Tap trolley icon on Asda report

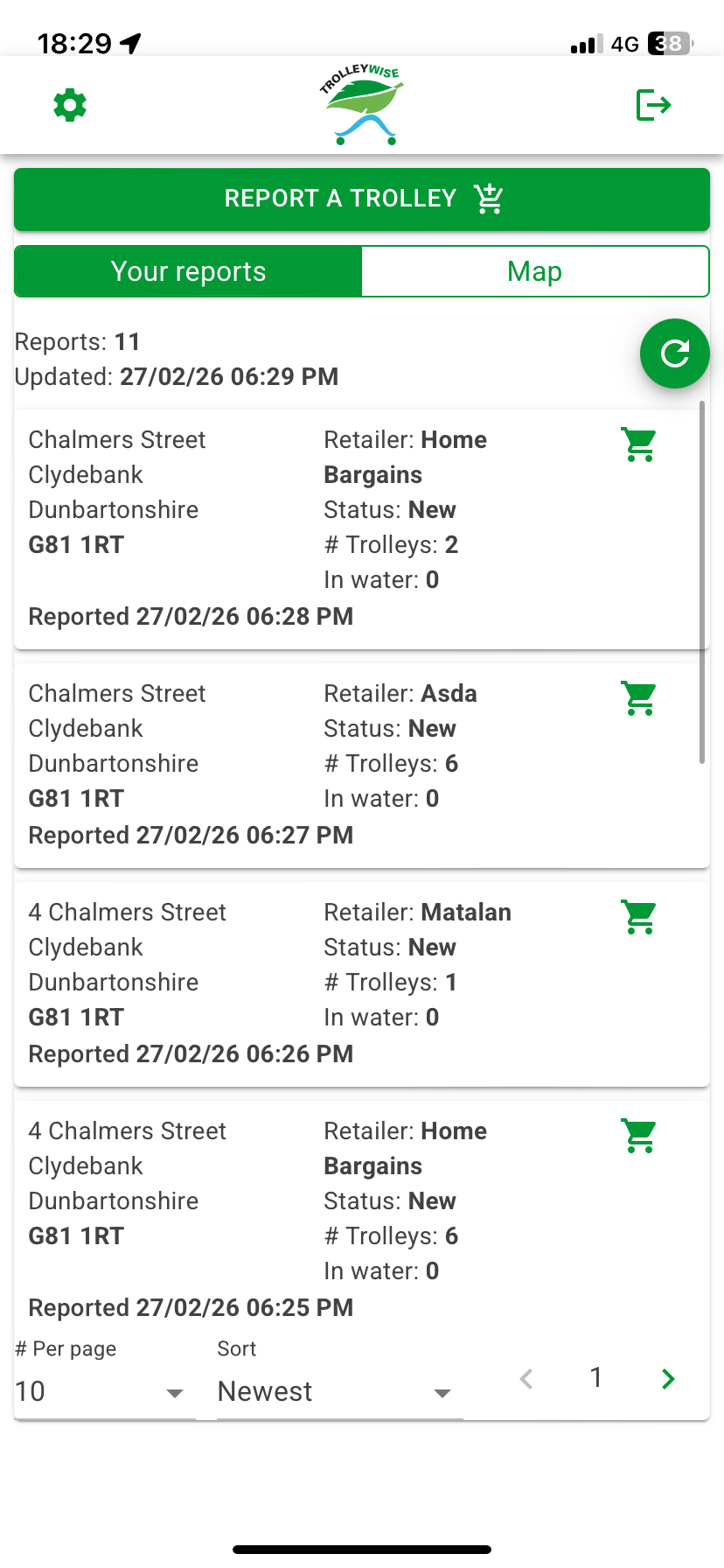pos(639,698)
